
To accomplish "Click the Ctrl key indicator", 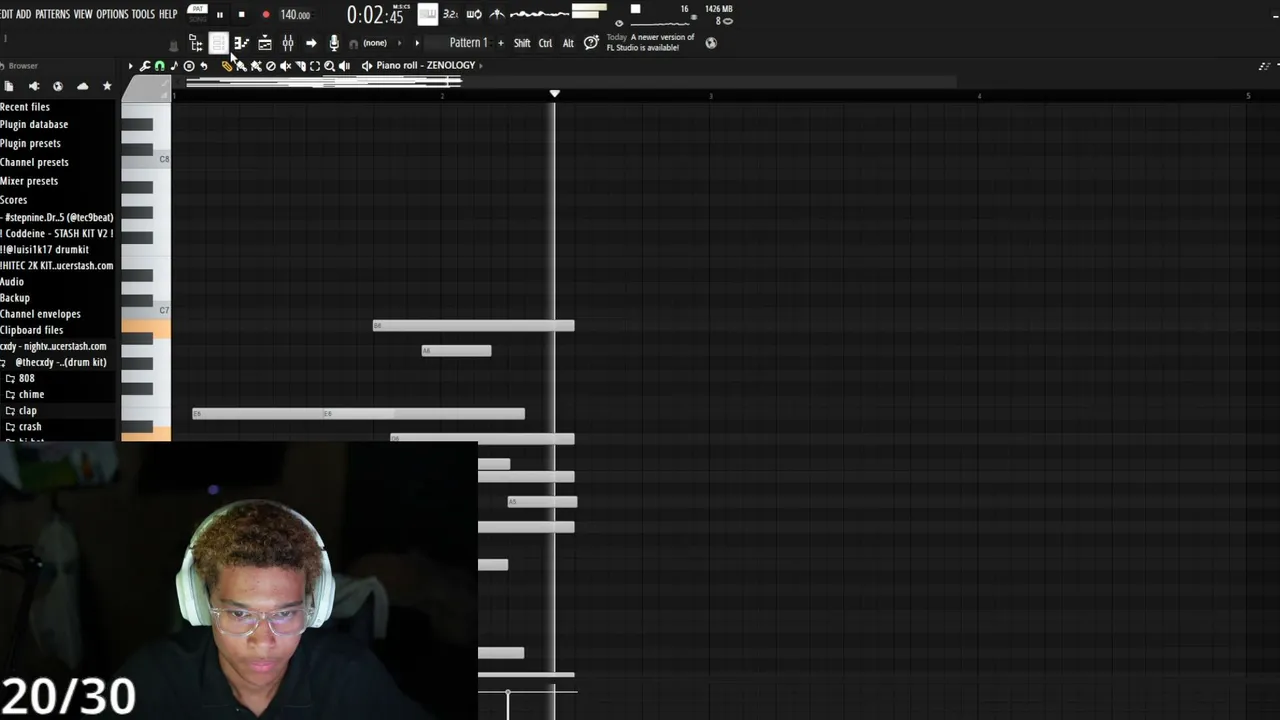I will pos(545,43).
